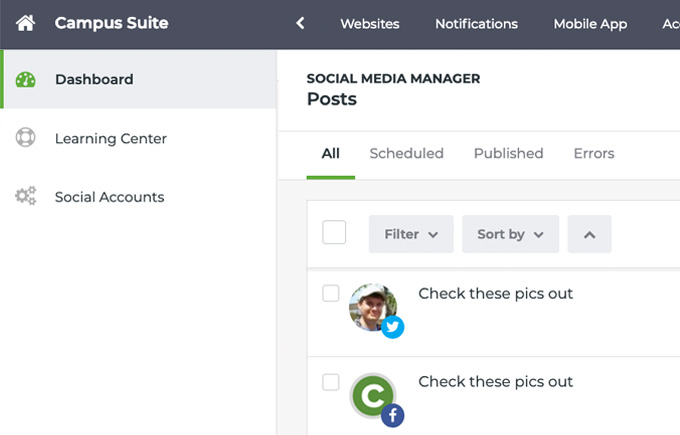Switch to the Errors tab

594,154
